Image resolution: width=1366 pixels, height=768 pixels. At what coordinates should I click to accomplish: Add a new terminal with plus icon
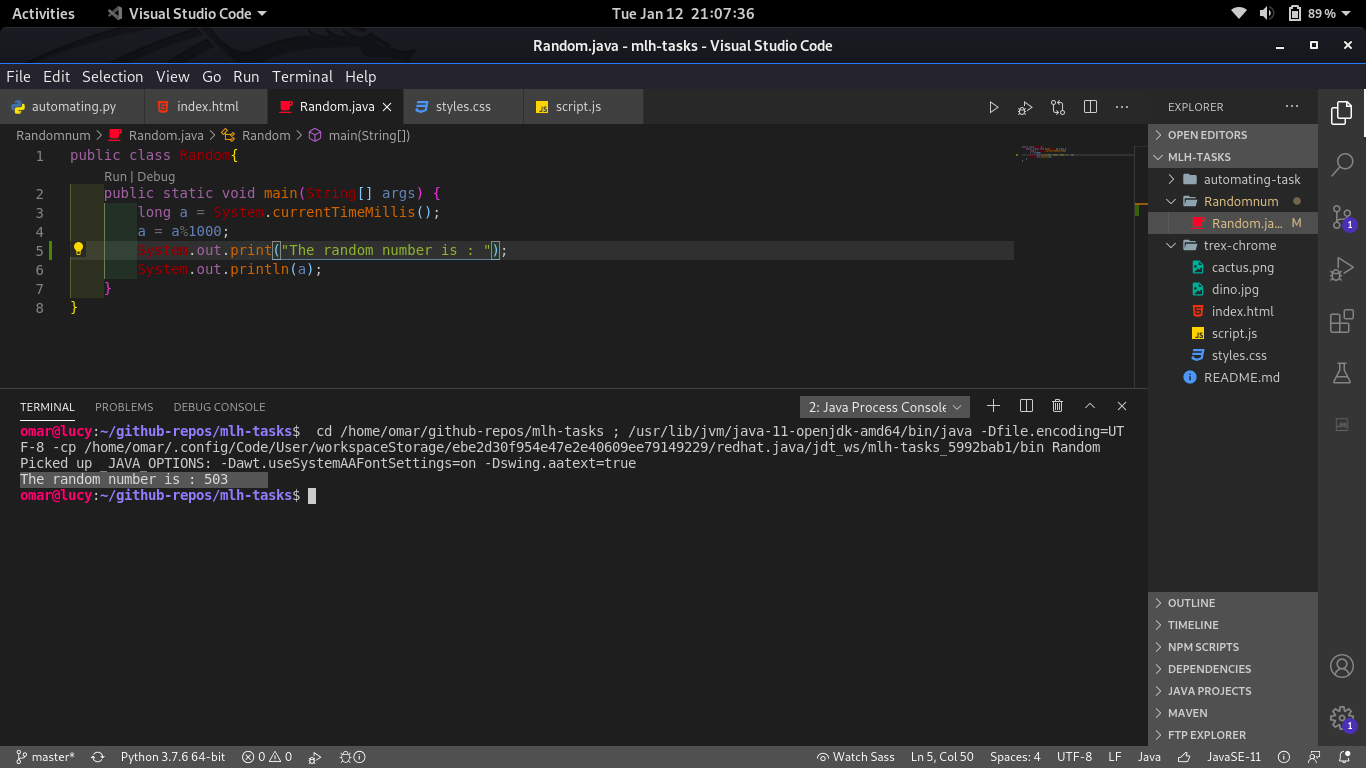993,406
